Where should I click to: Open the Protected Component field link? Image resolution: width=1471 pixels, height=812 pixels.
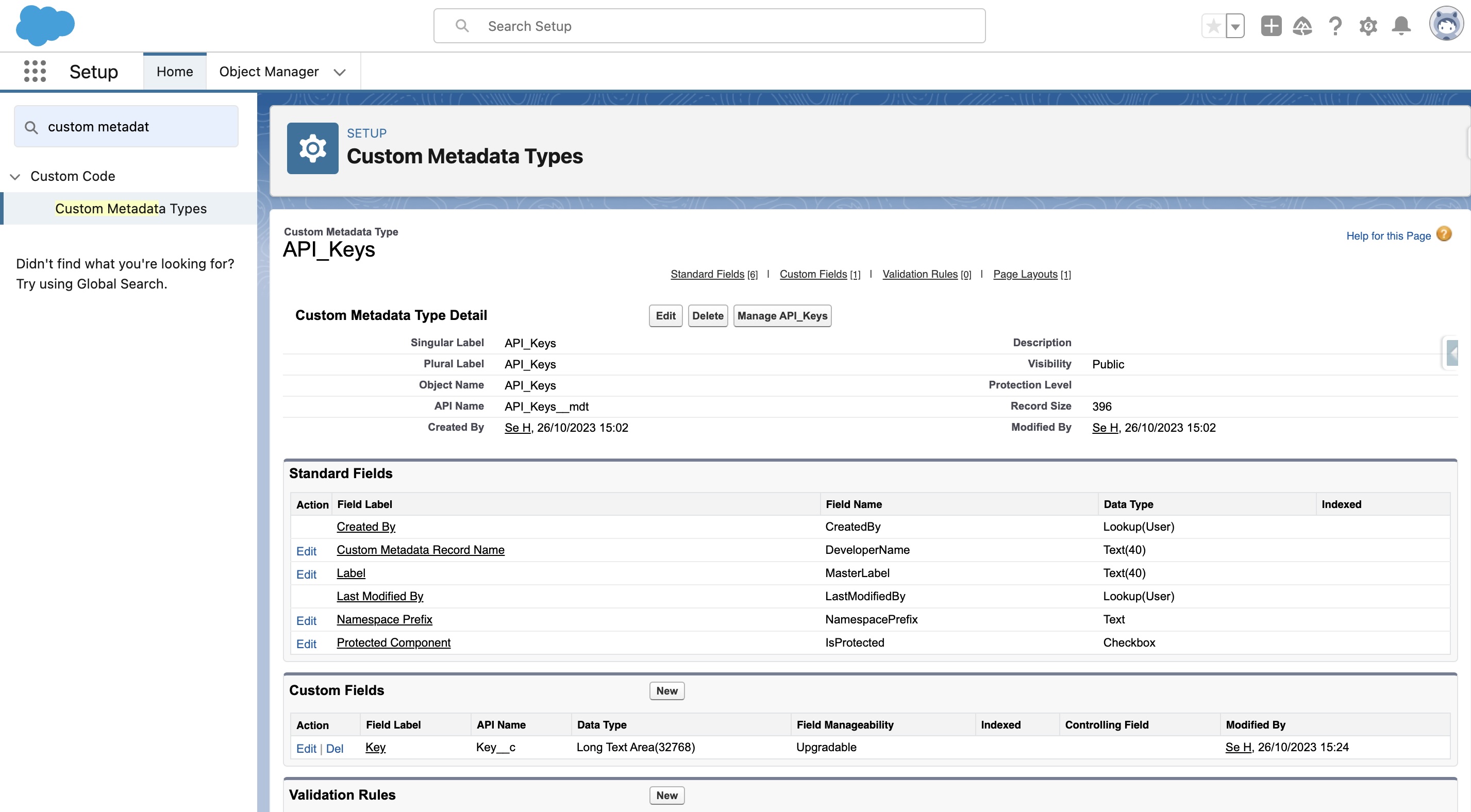pos(393,642)
